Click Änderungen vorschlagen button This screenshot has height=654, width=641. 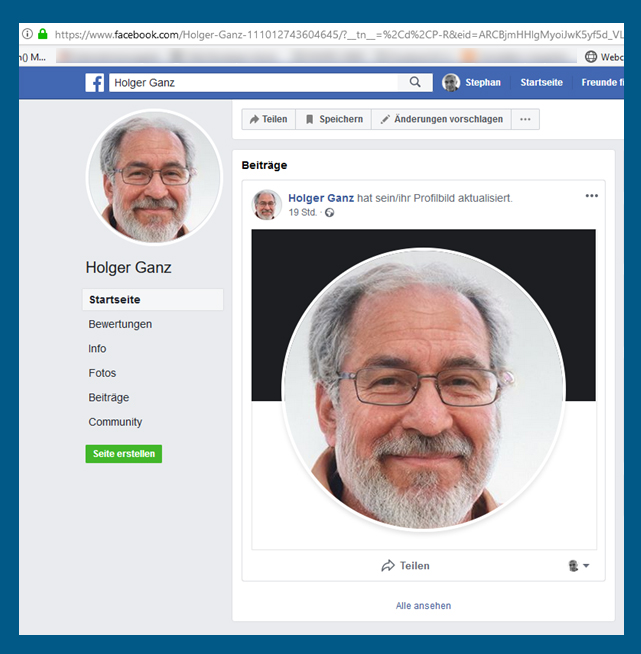click(x=441, y=119)
